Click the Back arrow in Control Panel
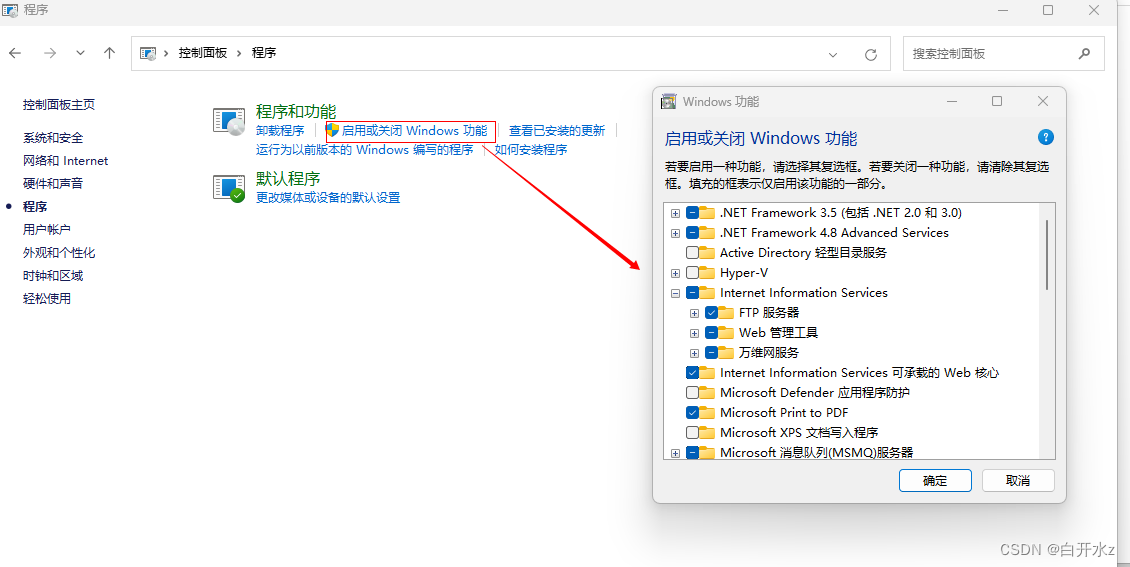This screenshot has width=1130, height=567. tap(15, 53)
